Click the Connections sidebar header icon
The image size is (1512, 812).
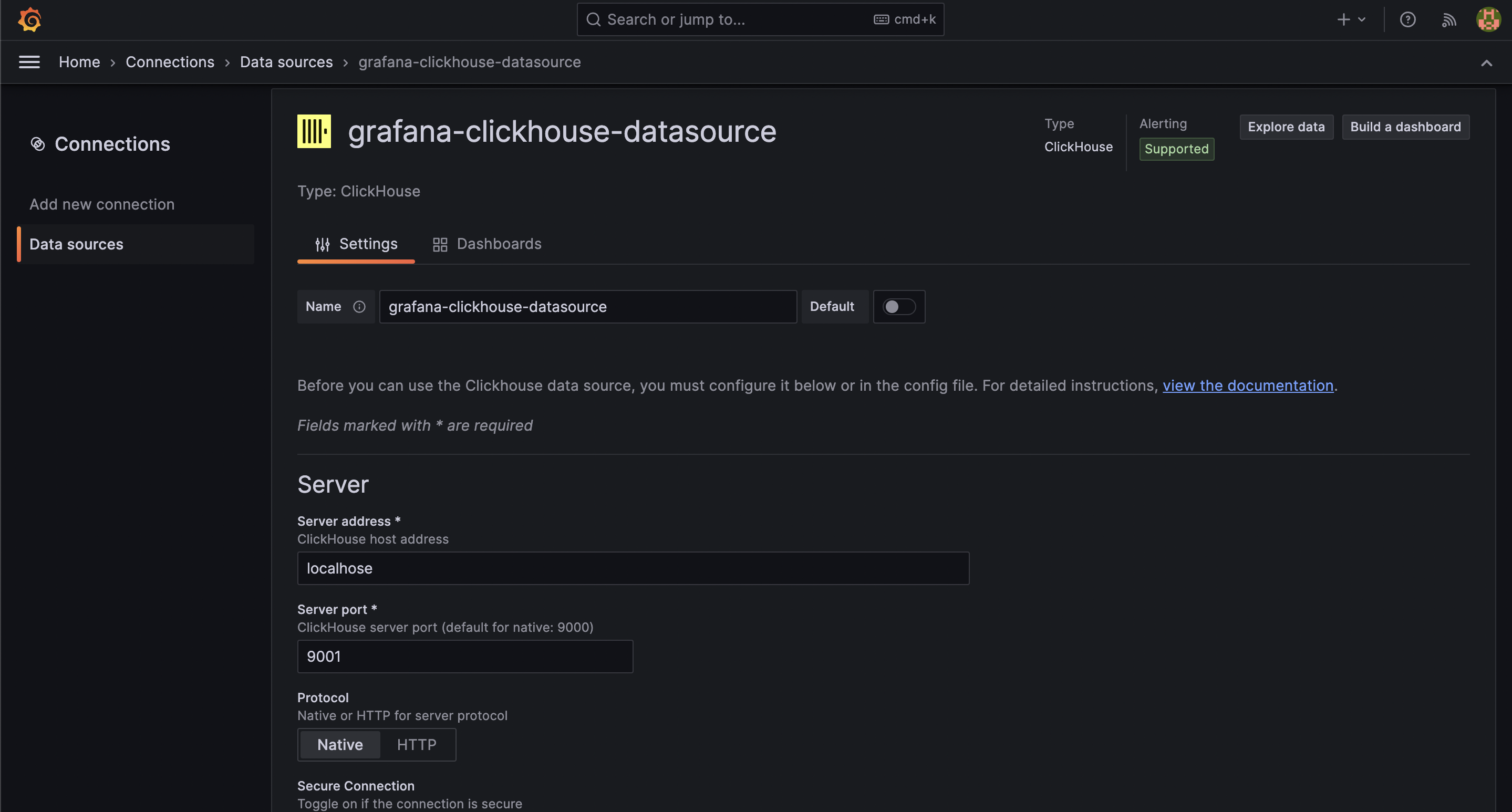pyautogui.click(x=38, y=144)
